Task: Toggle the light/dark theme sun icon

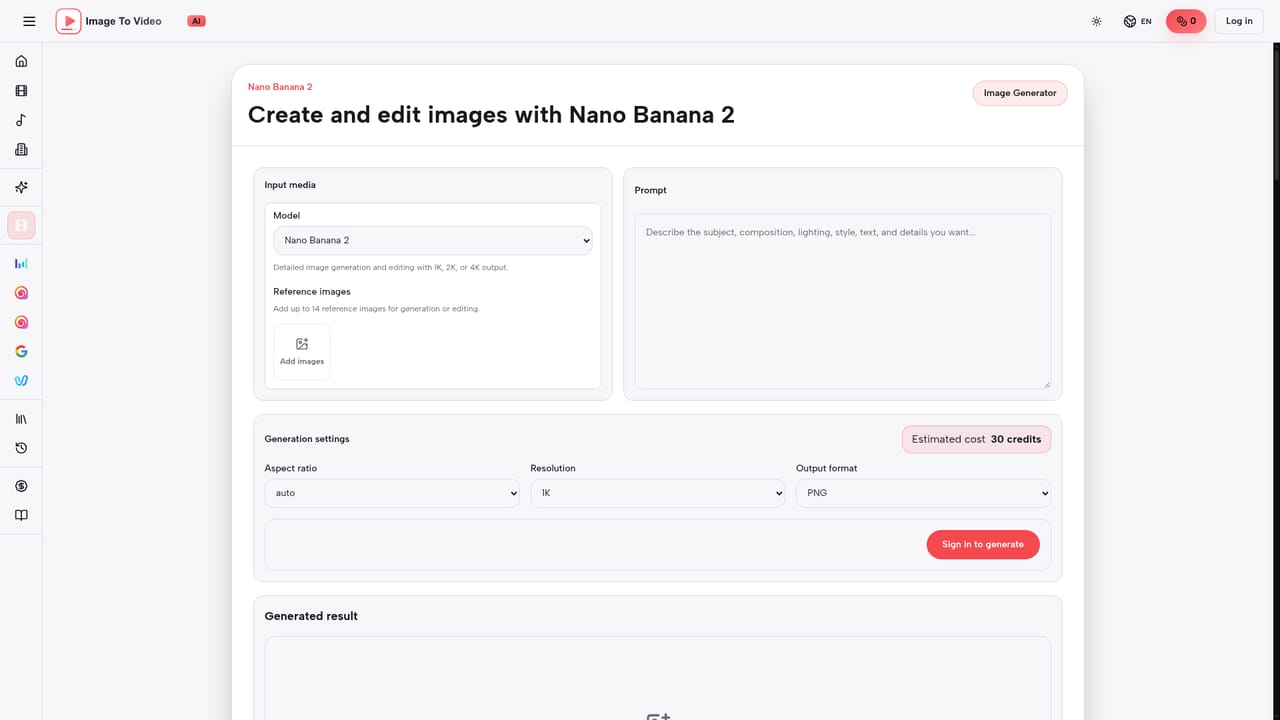Action: (x=1097, y=21)
